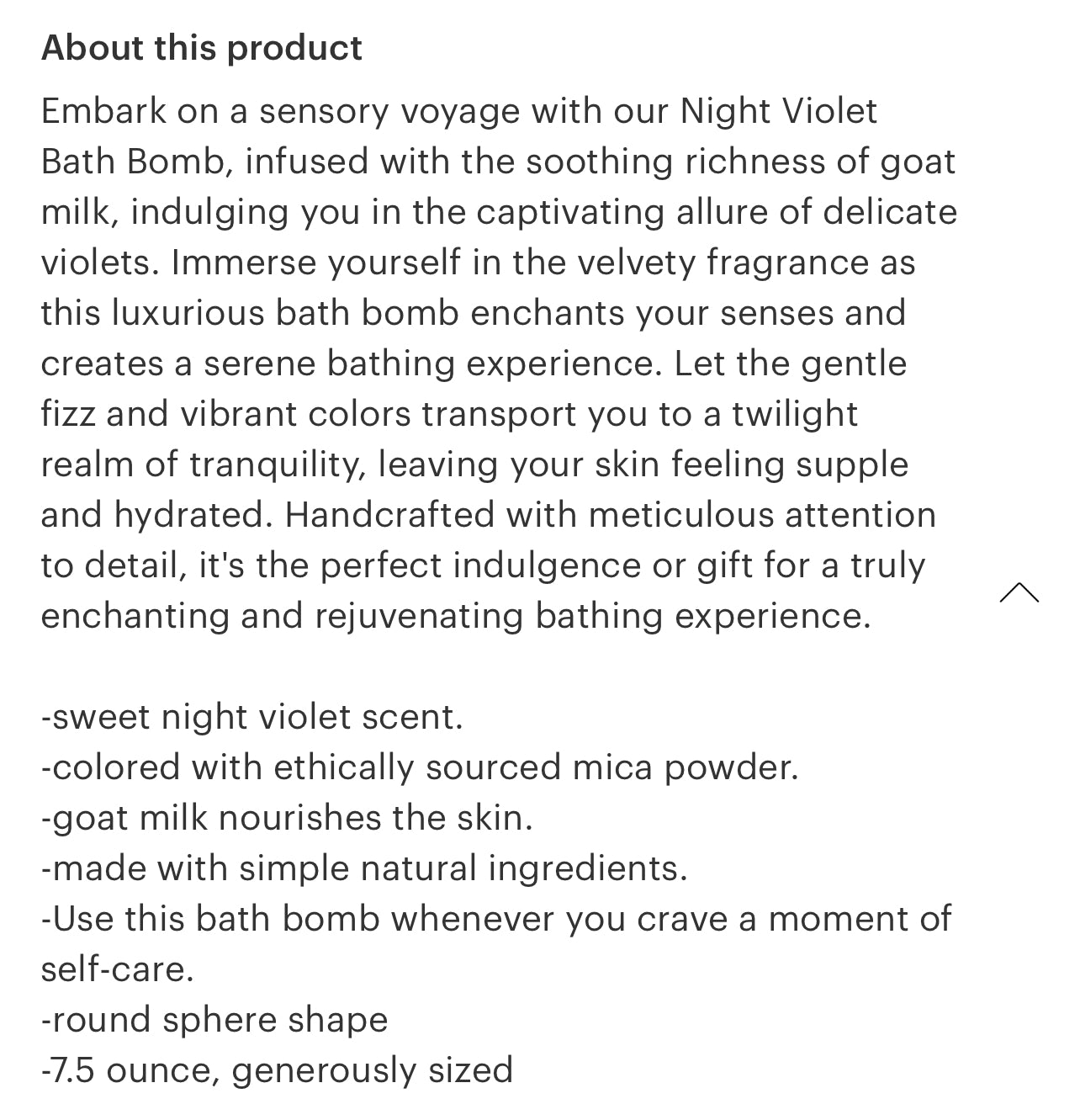Collapse the About this product section
The height and width of the screenshot is (1120, 1080).
[x=1019, y=593]
